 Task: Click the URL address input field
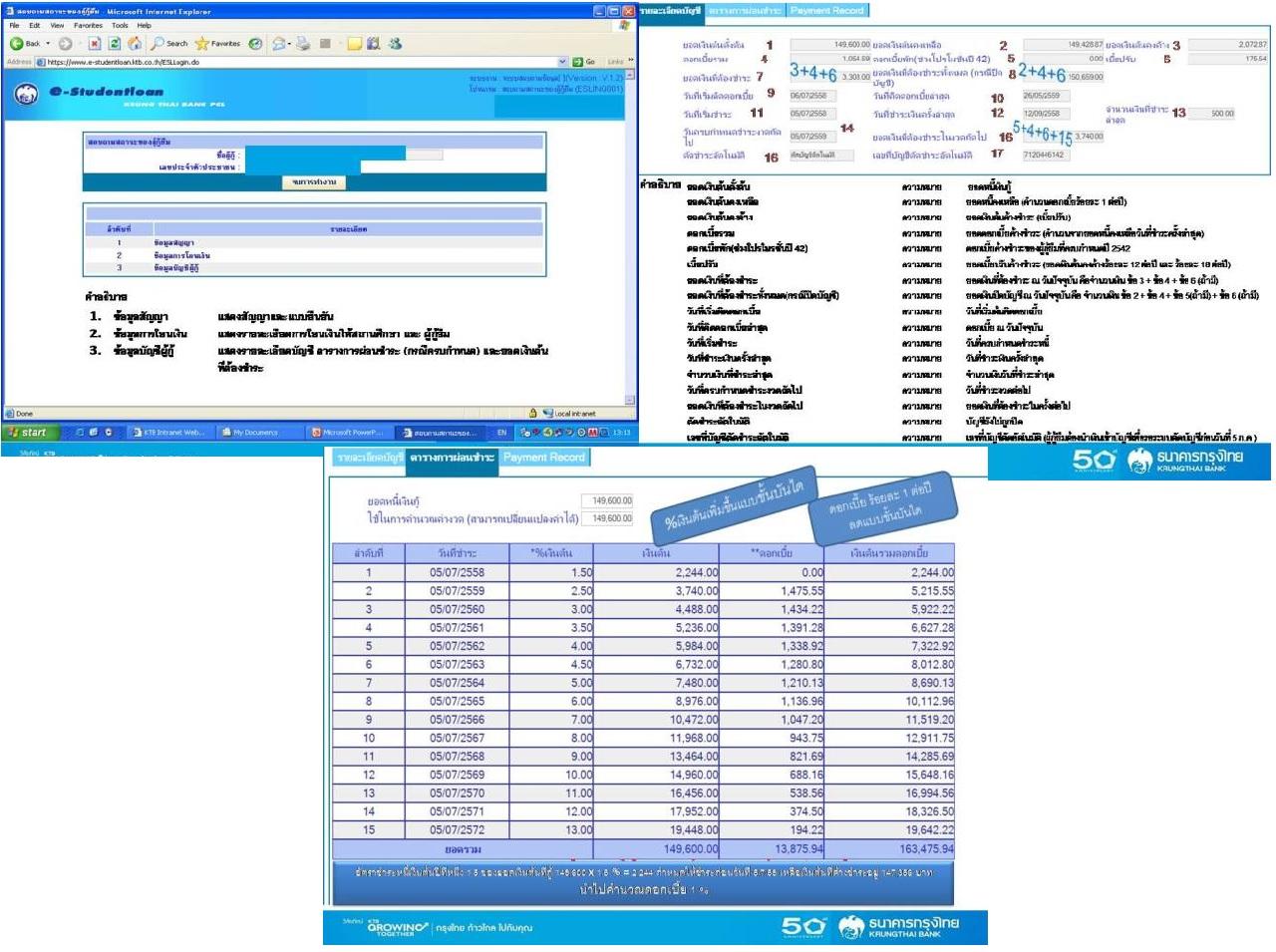point(299,62)
